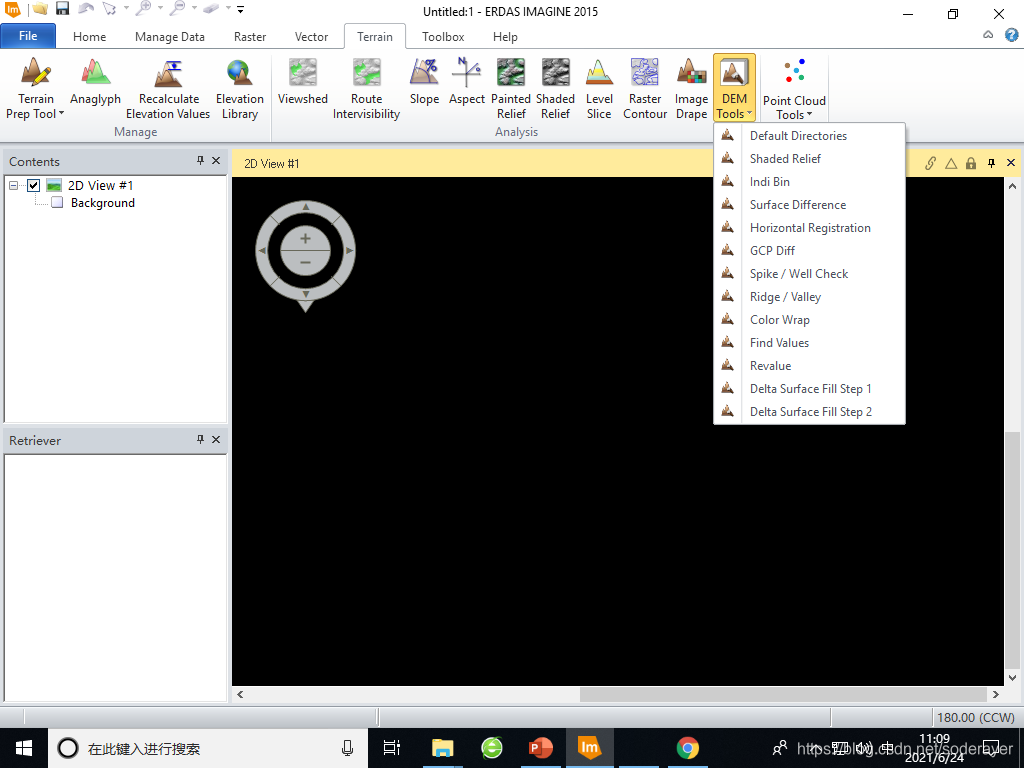
Task: Pan view left with navigation wheel arrow
Action: [262, 251]
